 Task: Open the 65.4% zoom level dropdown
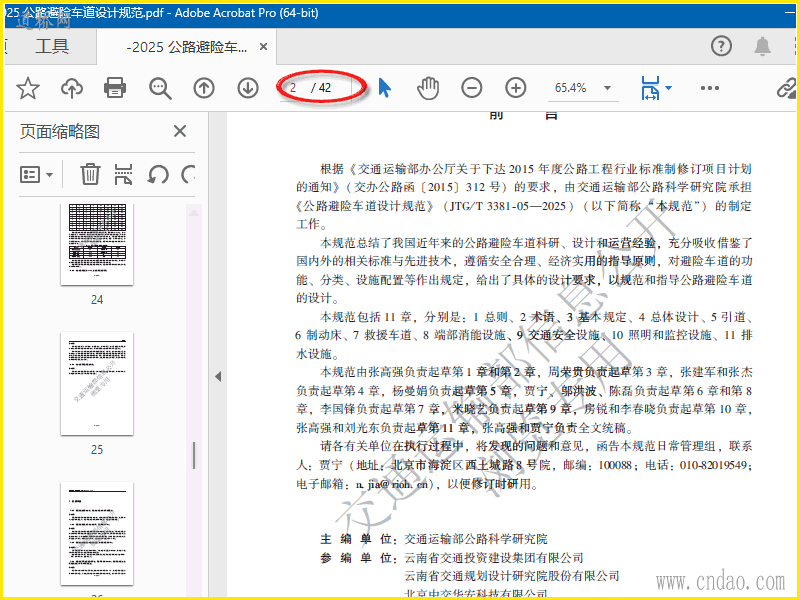581,88
